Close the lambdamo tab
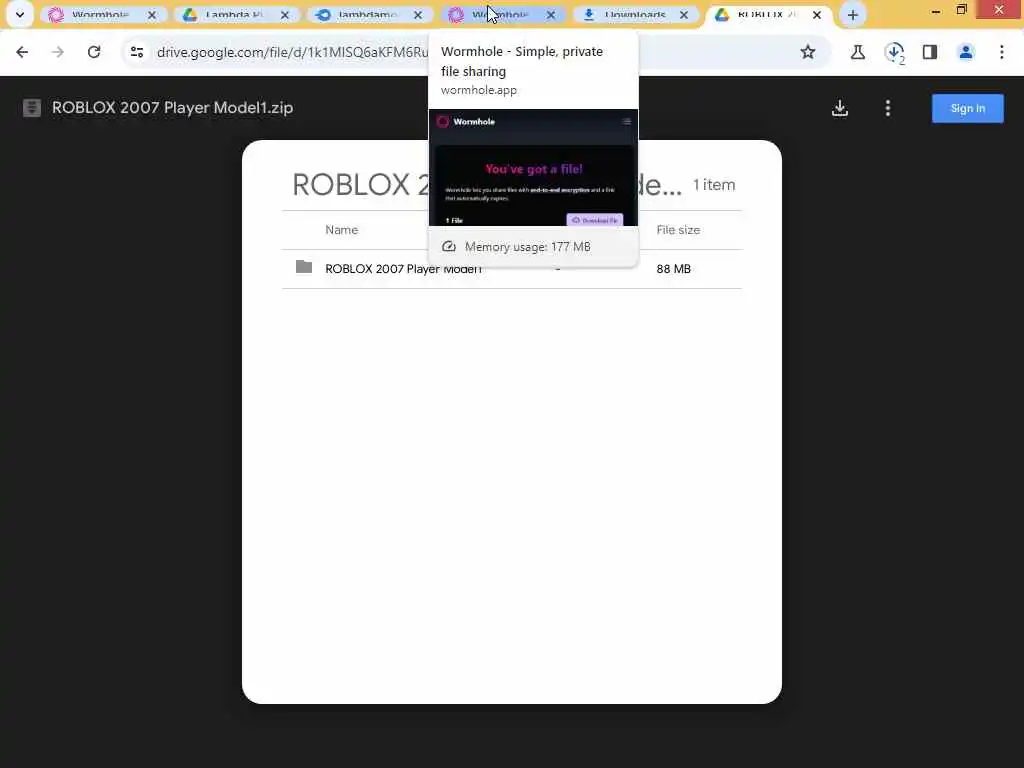 tap(418, 14)
